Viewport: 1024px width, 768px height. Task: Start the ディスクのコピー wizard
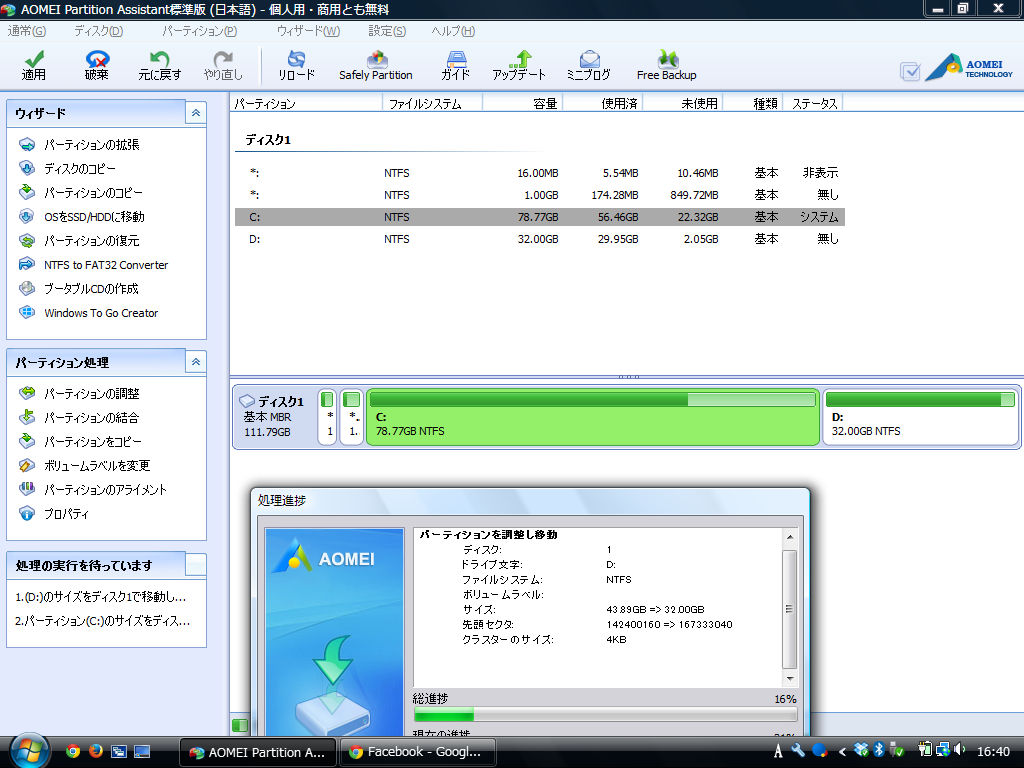coord(68,168)
